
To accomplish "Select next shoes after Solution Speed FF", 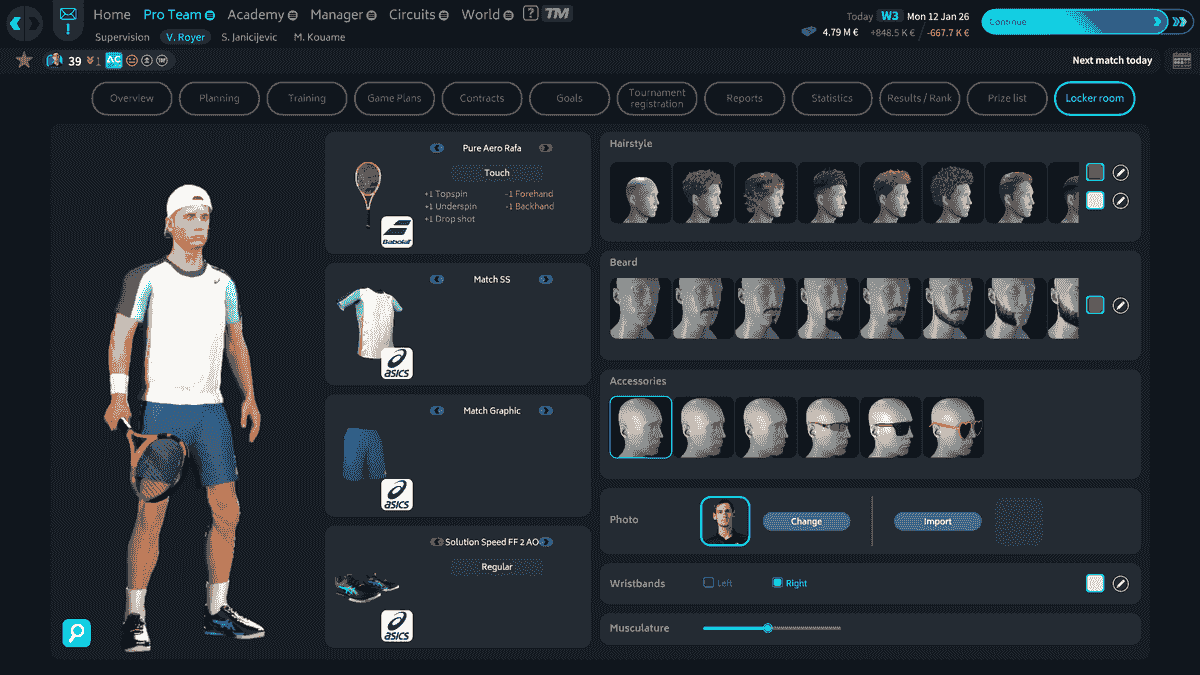I will point(547,542).
